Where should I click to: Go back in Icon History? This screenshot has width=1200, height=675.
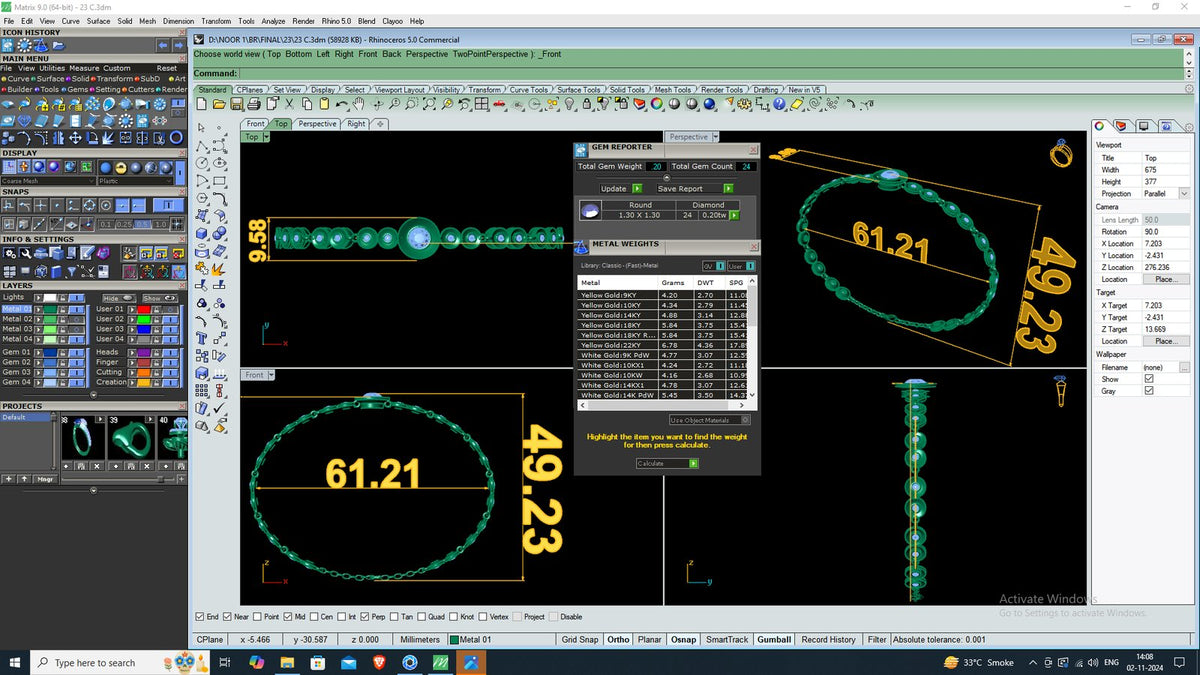click(164, 45)
